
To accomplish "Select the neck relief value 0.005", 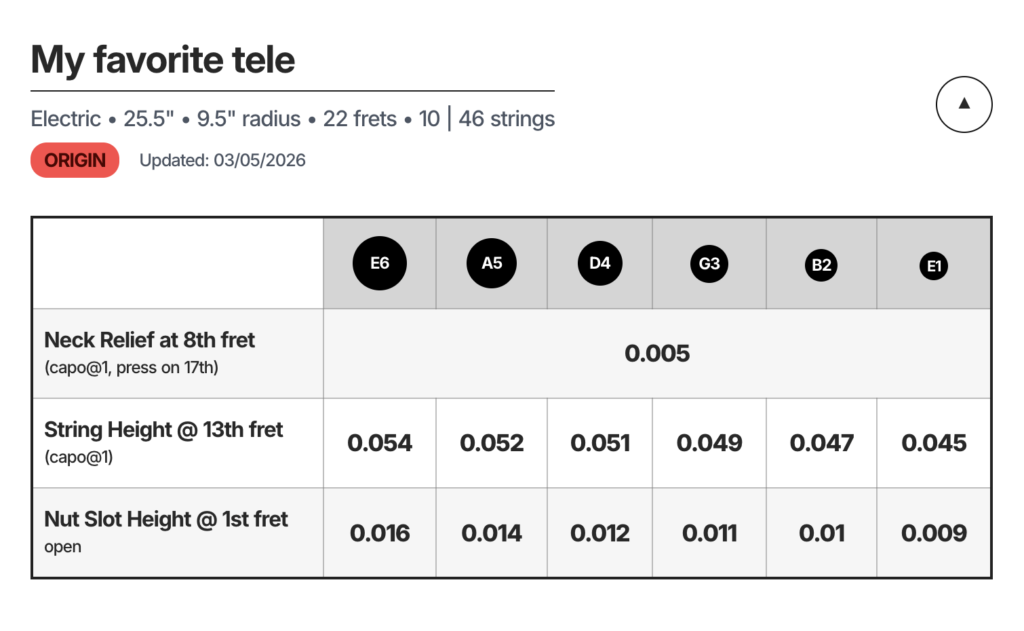I will (x=657, y=353).
